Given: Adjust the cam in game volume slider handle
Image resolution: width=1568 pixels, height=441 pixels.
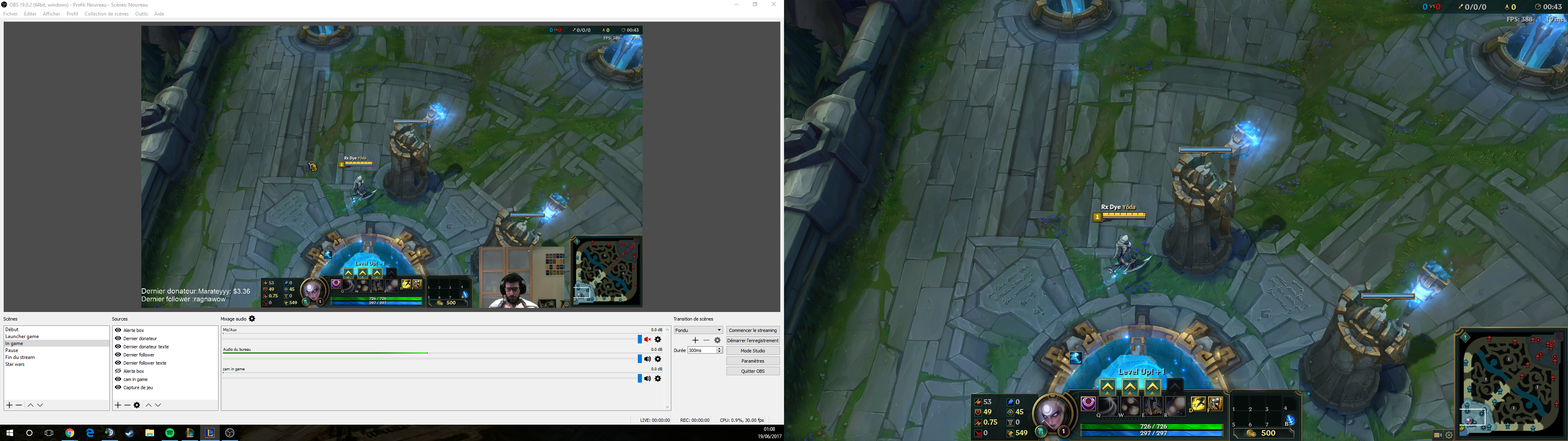Looking at the screenshot, I should click(640, 378).
